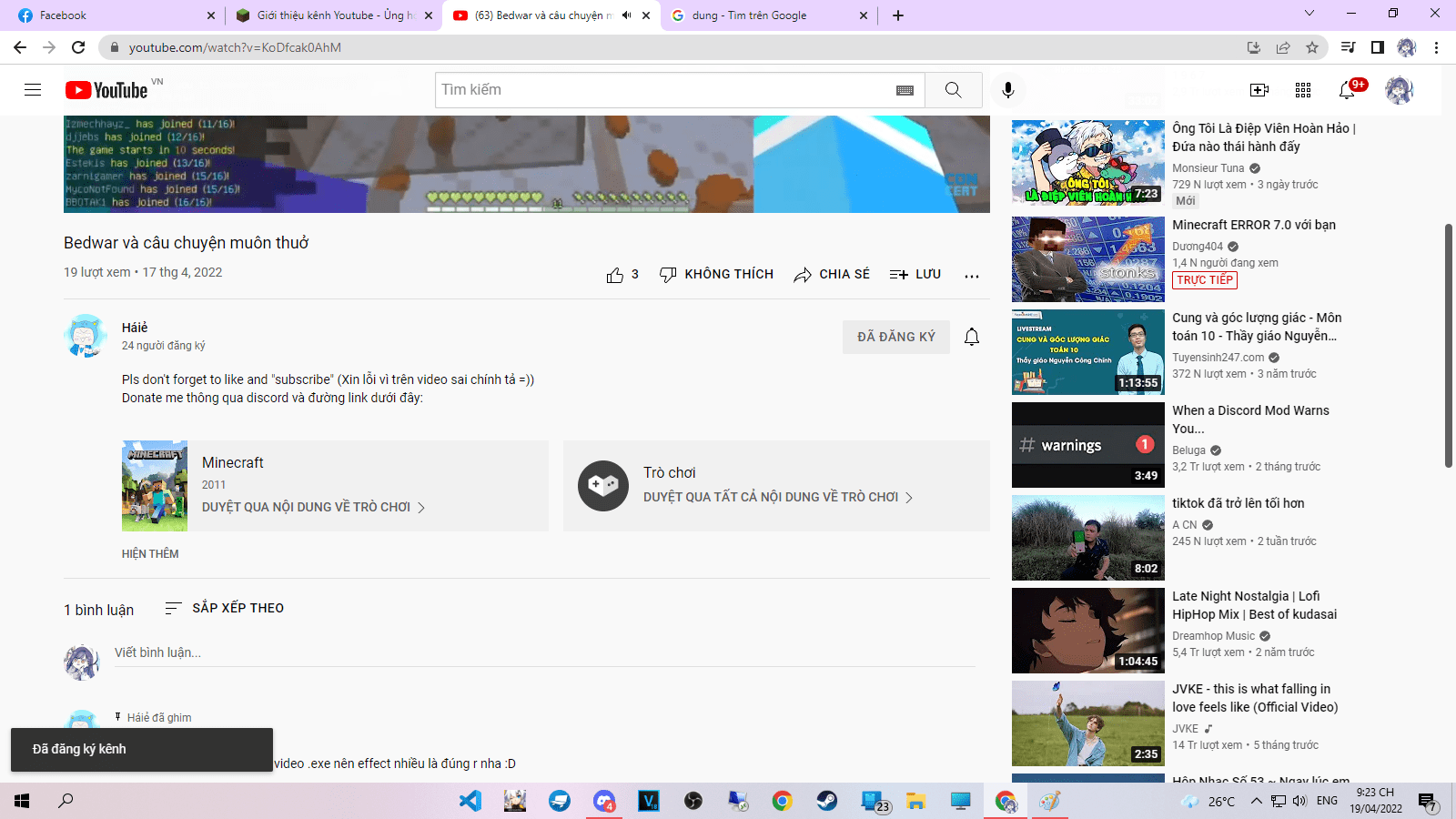Viewport: 1456px width, 819px height.
Task: Click the page's vertical scrollbar thumb
Action: [x=1448, y=346]
